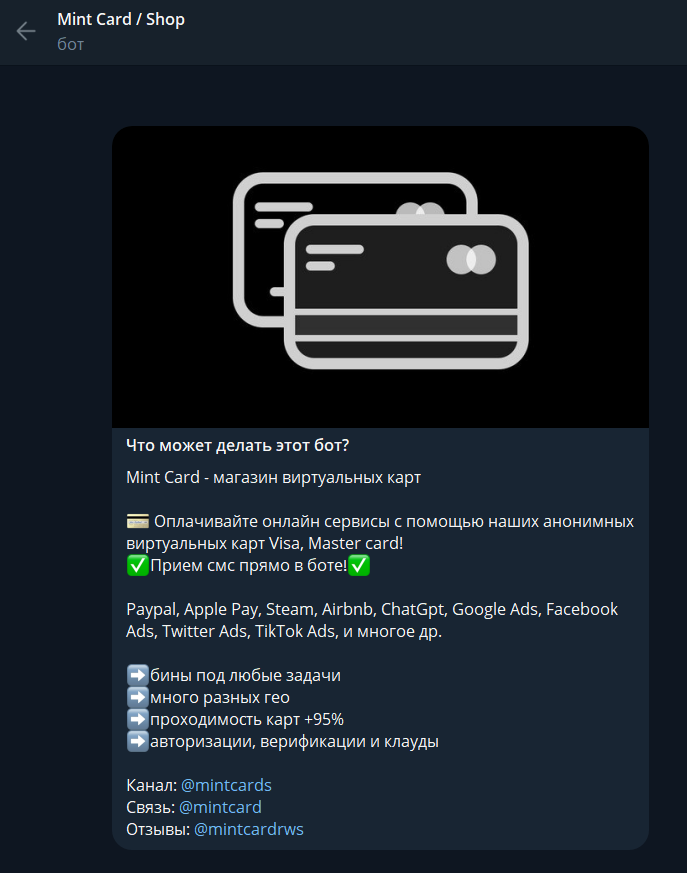The height and width of the screenshot is (873, 687).
Task: Open the credit cards preview image
Action: click(x=380, y=277)
